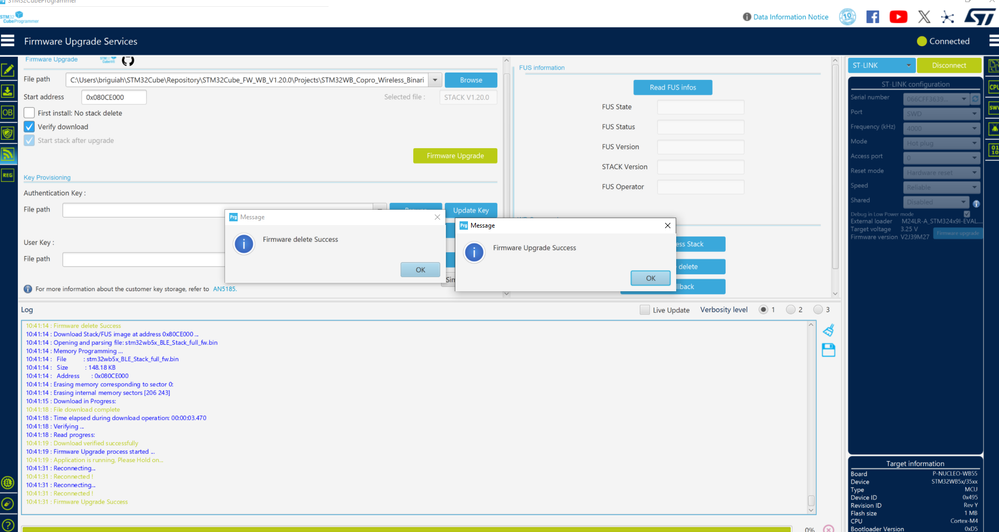Viewport: 999px width, 532px height.
Task: Click the FUS State field
Action: pyautogui.click(x=700, y=107)
